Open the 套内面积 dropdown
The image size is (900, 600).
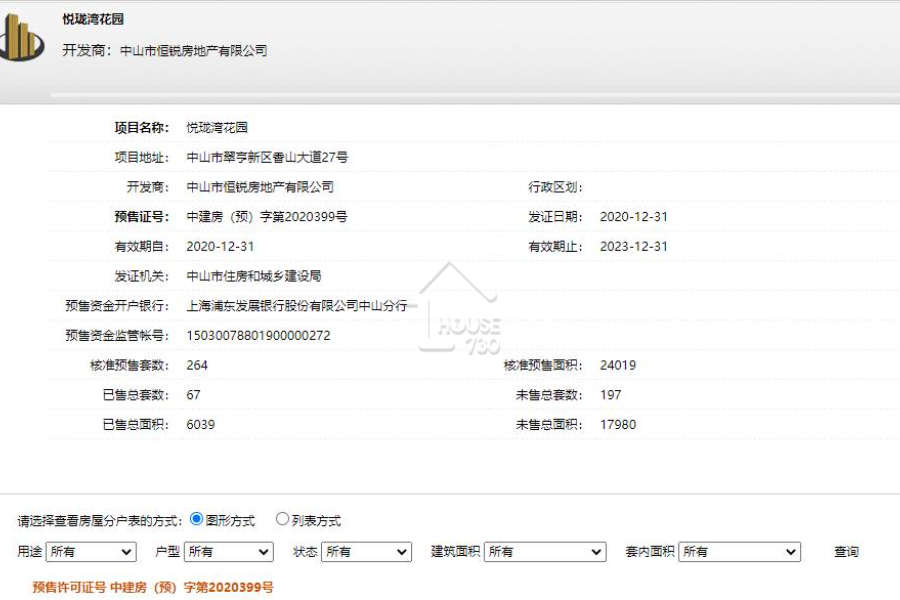739,552
